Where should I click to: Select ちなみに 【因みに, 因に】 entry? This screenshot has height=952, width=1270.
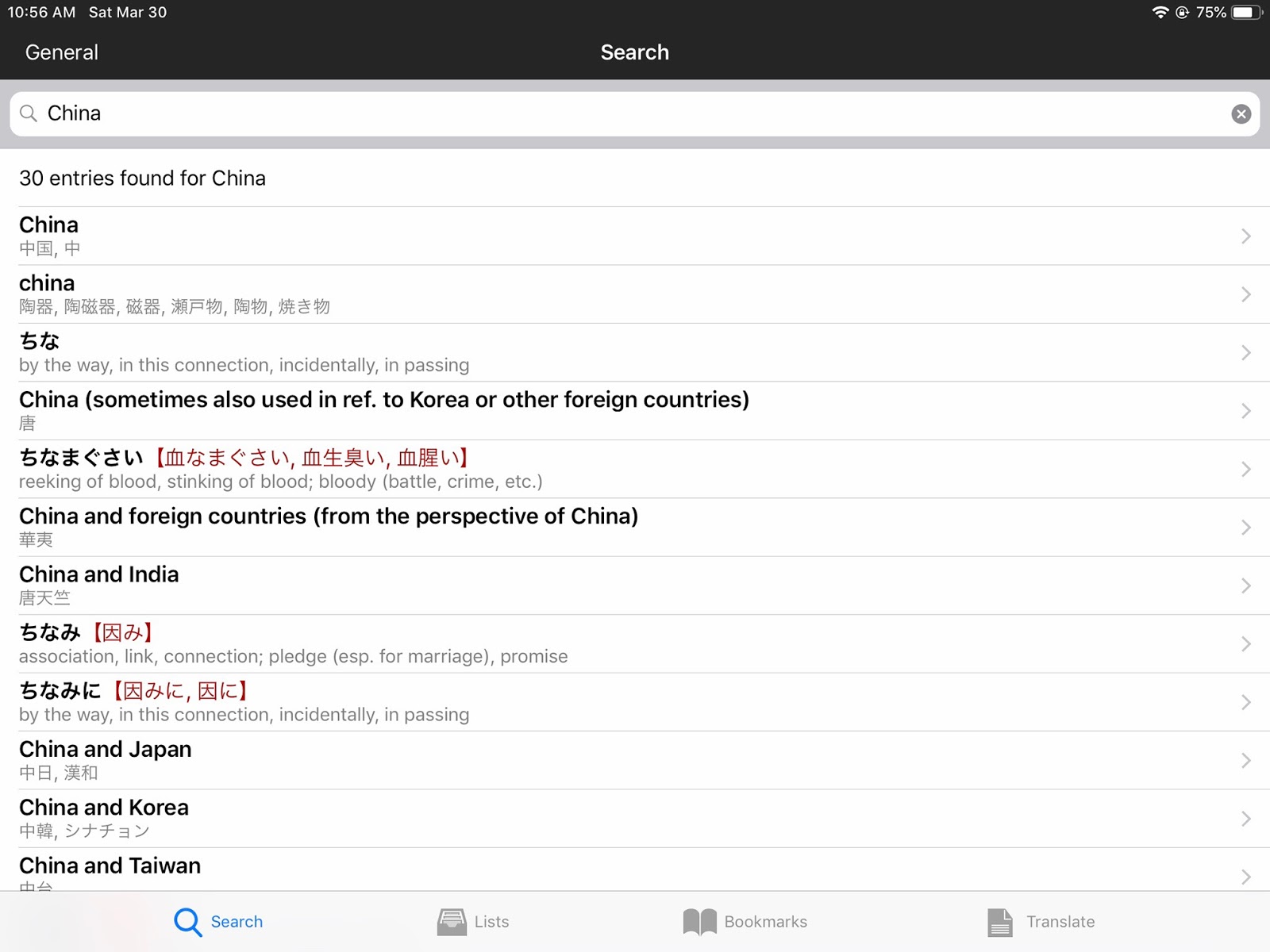[635, 702]
